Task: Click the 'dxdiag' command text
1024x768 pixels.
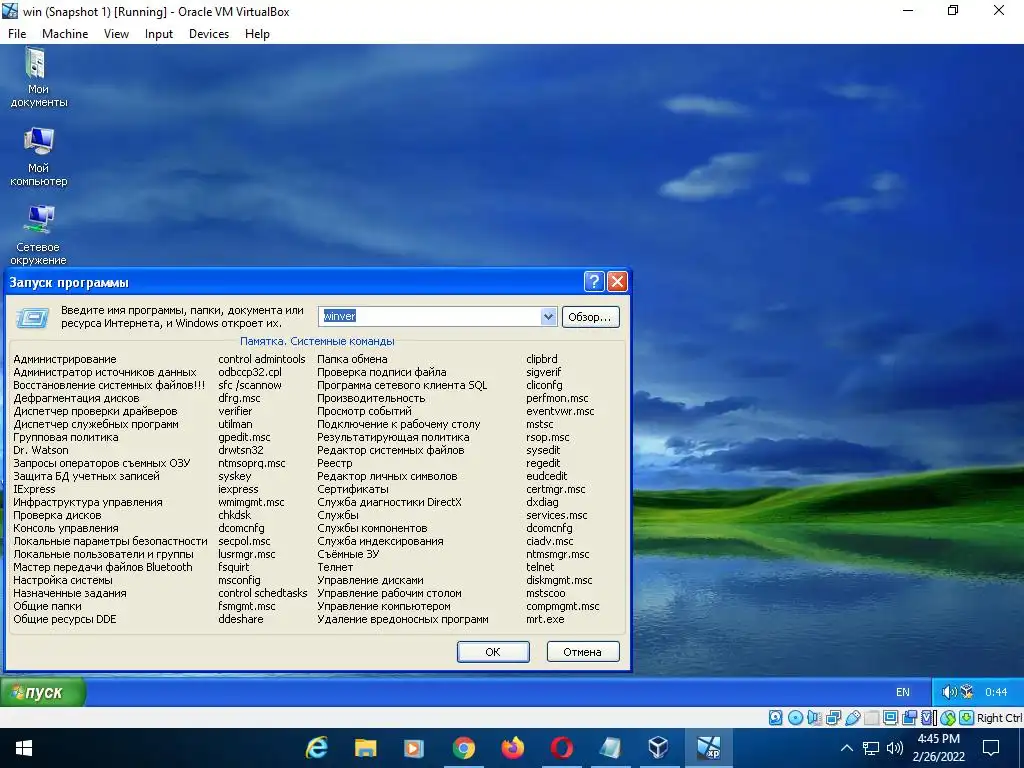Action: pyautogui.click(x=543, y=502)
